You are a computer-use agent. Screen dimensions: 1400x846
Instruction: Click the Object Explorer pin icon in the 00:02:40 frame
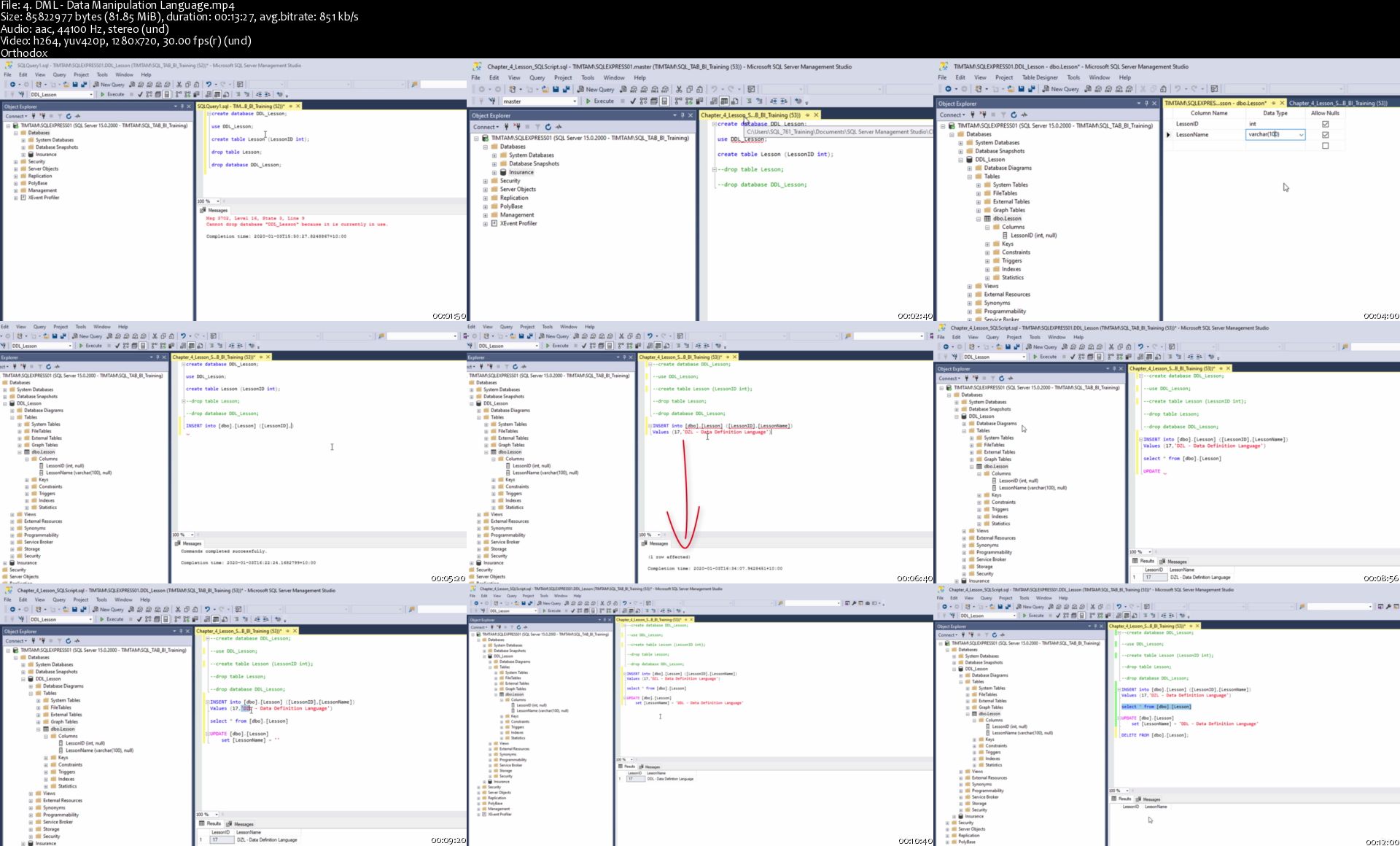pyautogui.click(x=682, y=115)
